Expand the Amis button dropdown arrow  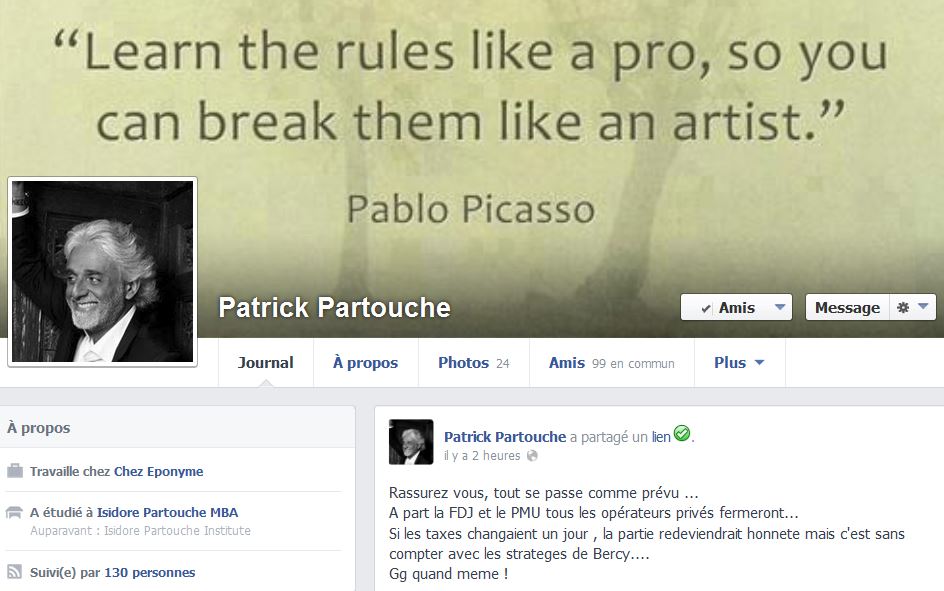tap(780, 307)
